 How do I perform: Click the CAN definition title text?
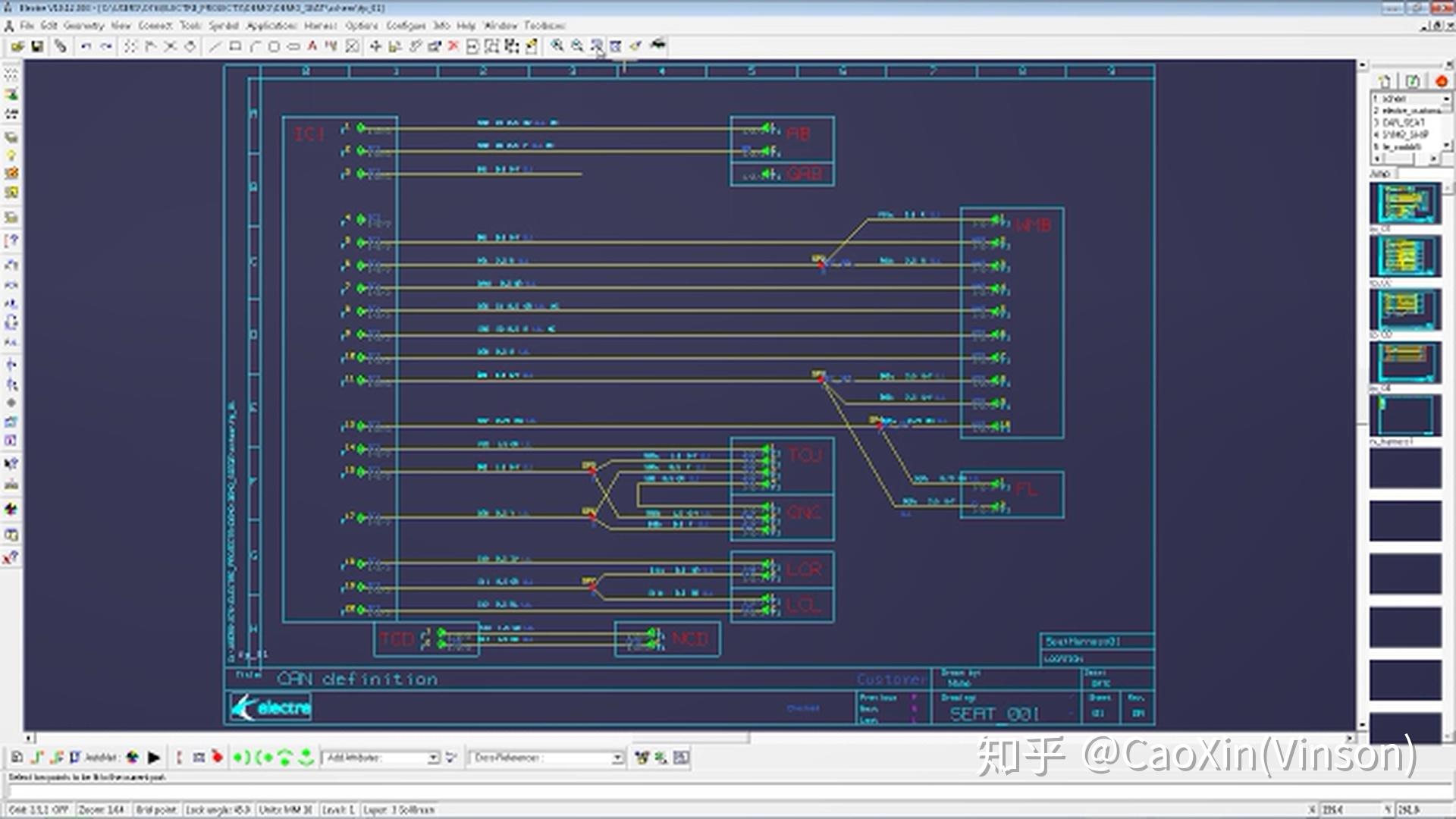click(x=357, y=679)
